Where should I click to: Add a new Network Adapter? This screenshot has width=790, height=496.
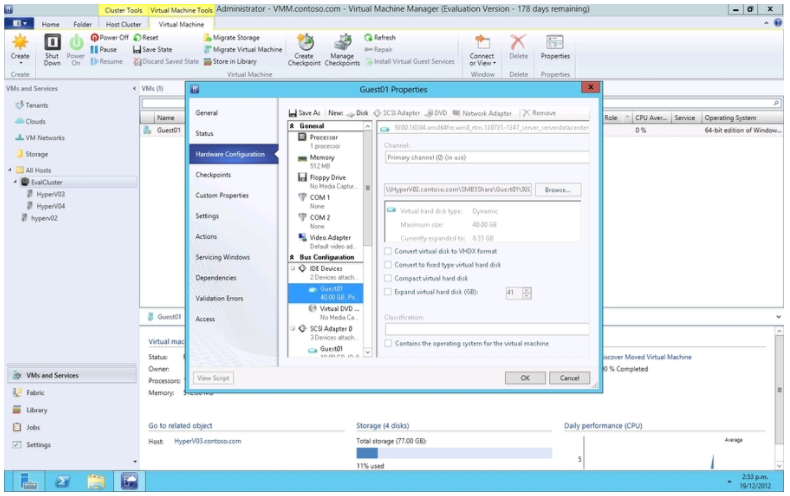(482, 113)
